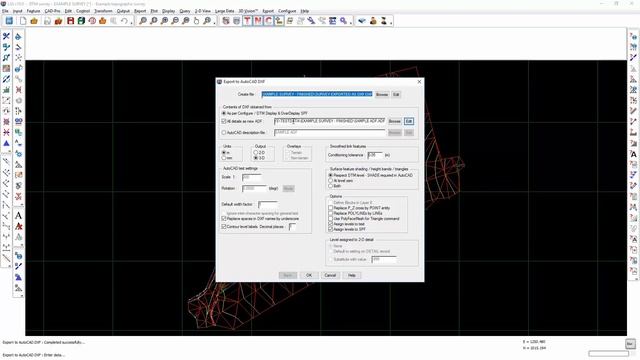
Task: Click the red T toolbar icon
Action: 247,21
